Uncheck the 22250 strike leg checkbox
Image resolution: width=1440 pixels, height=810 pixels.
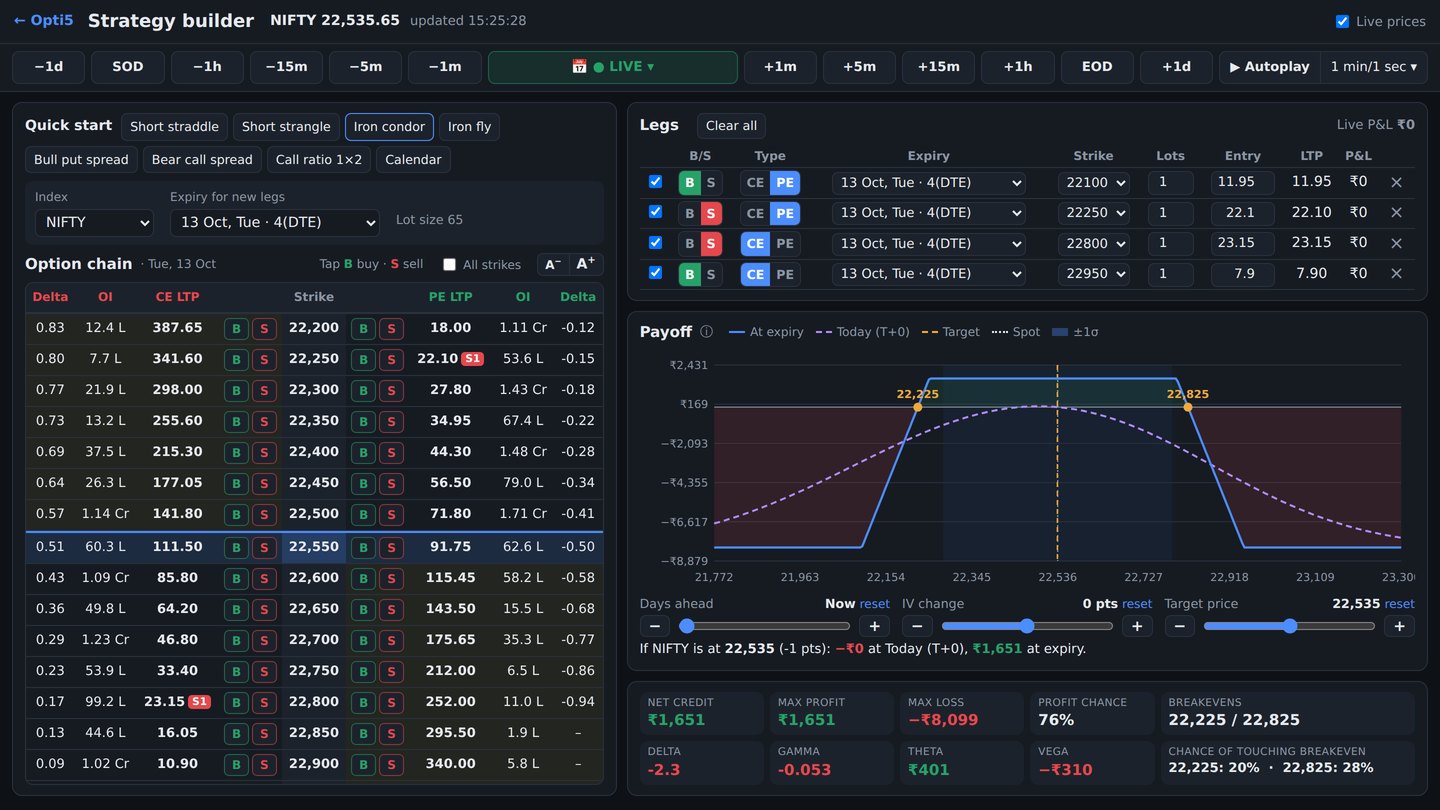(655, 212)
